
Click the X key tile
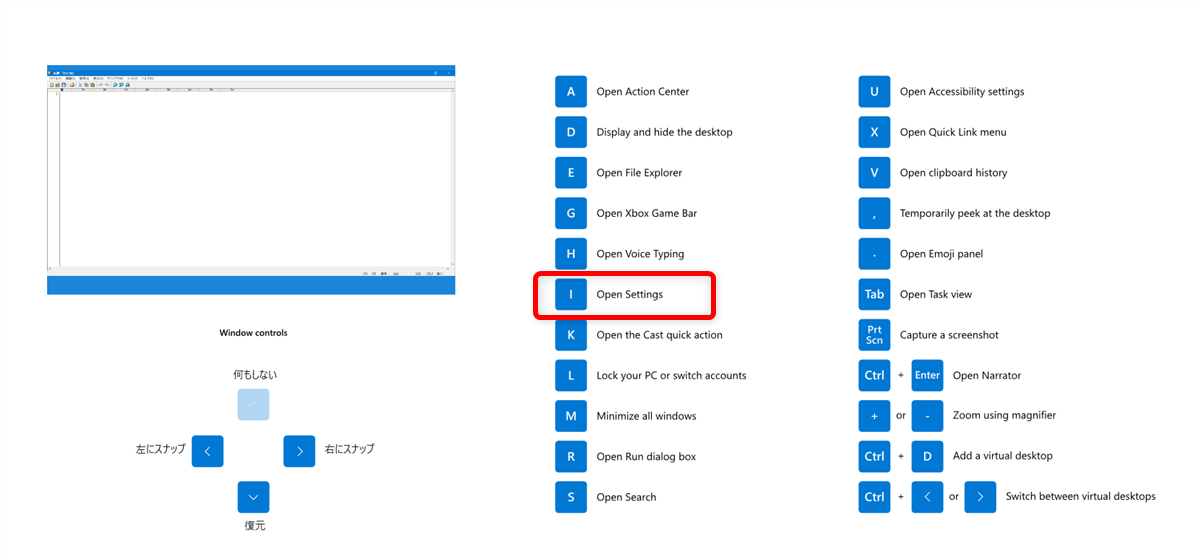874,132
